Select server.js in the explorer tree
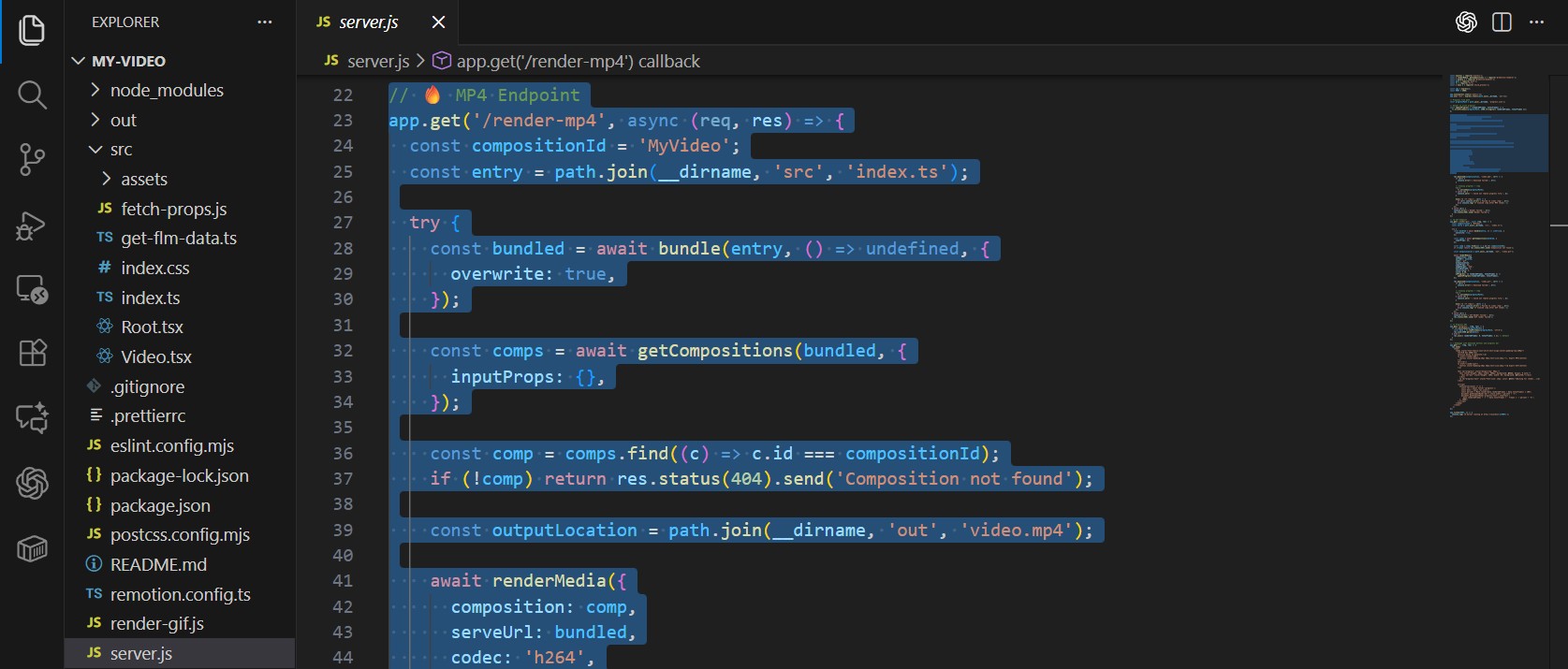 pos(180,654)
